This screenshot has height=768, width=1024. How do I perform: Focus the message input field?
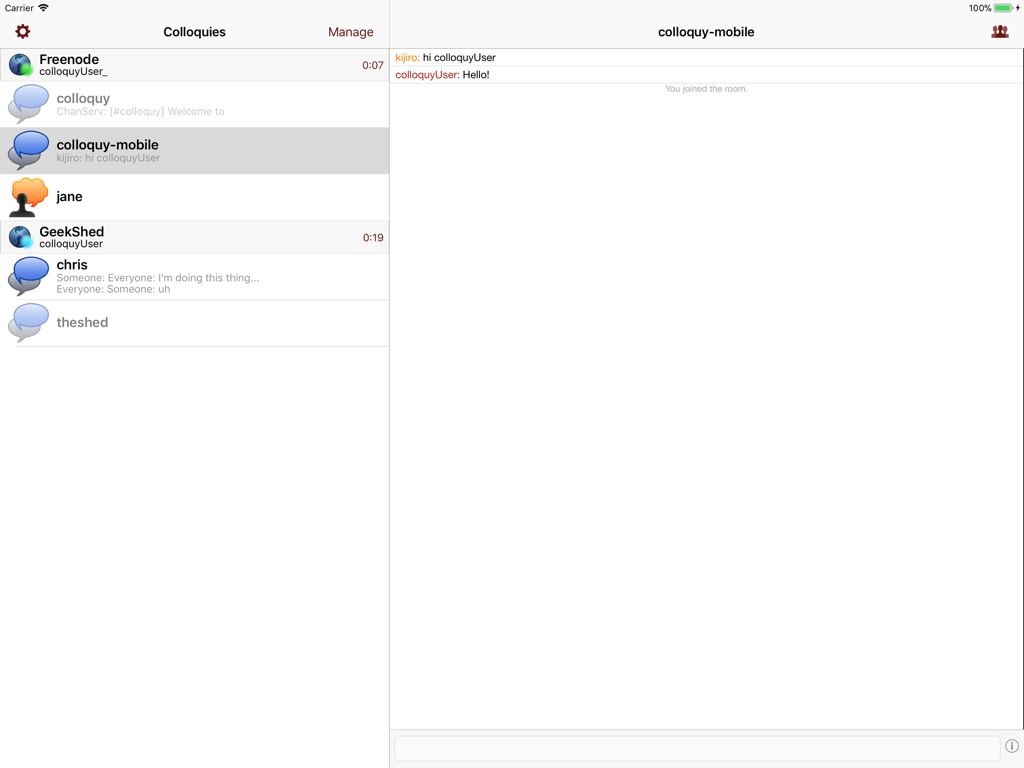pyautogui.click(x=697, y=748)
